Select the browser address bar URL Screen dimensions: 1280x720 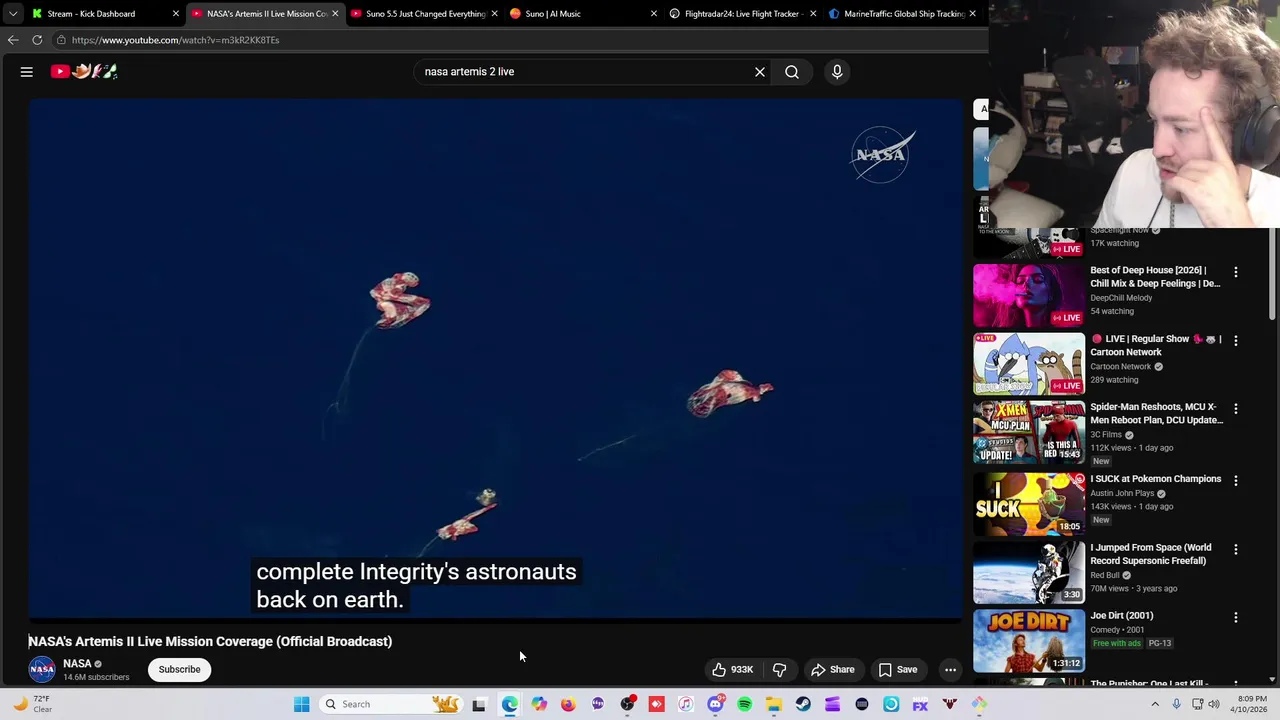pyautogui.click(x=175, y=40)
